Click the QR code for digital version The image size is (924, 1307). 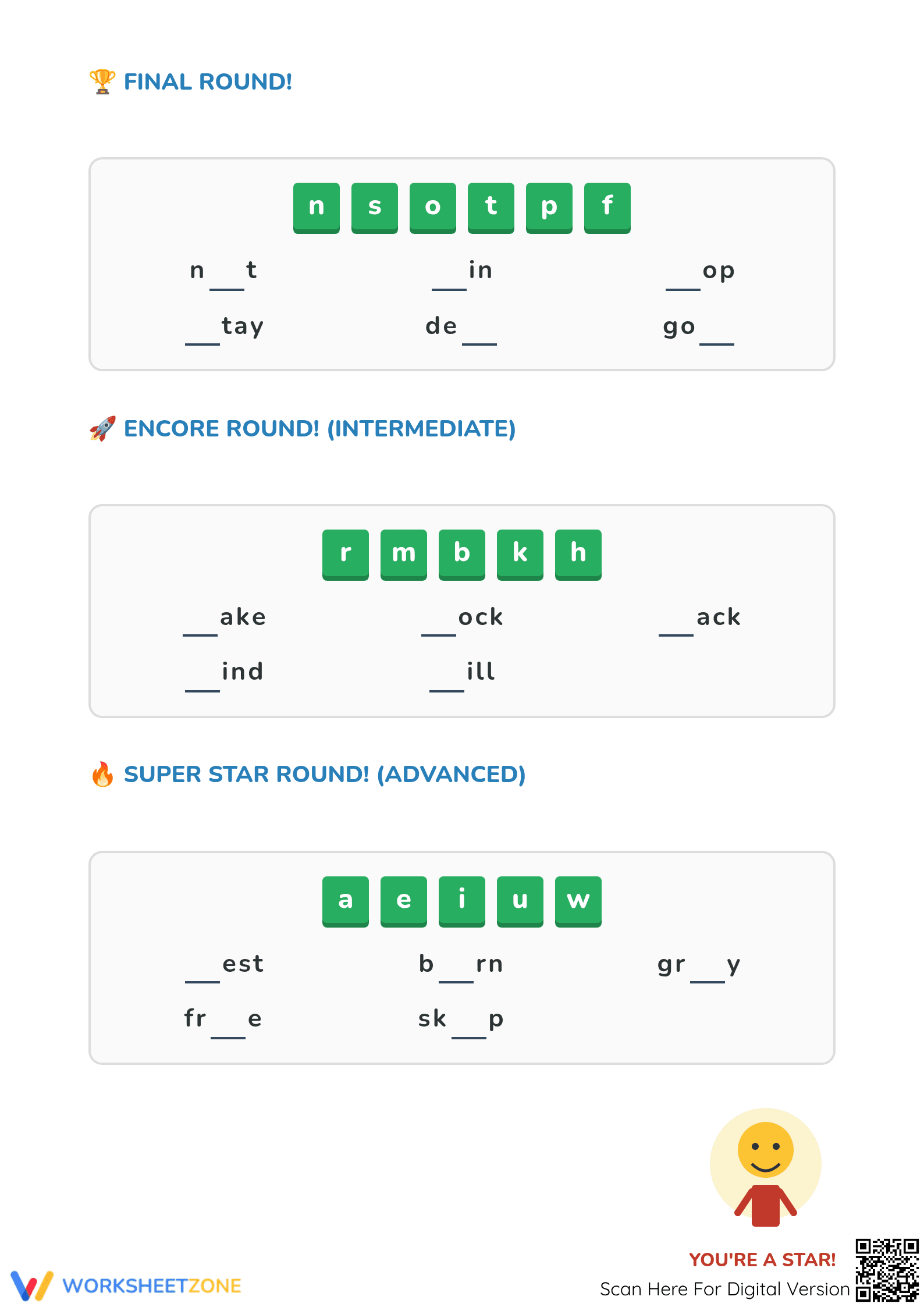click(886, 1270)
